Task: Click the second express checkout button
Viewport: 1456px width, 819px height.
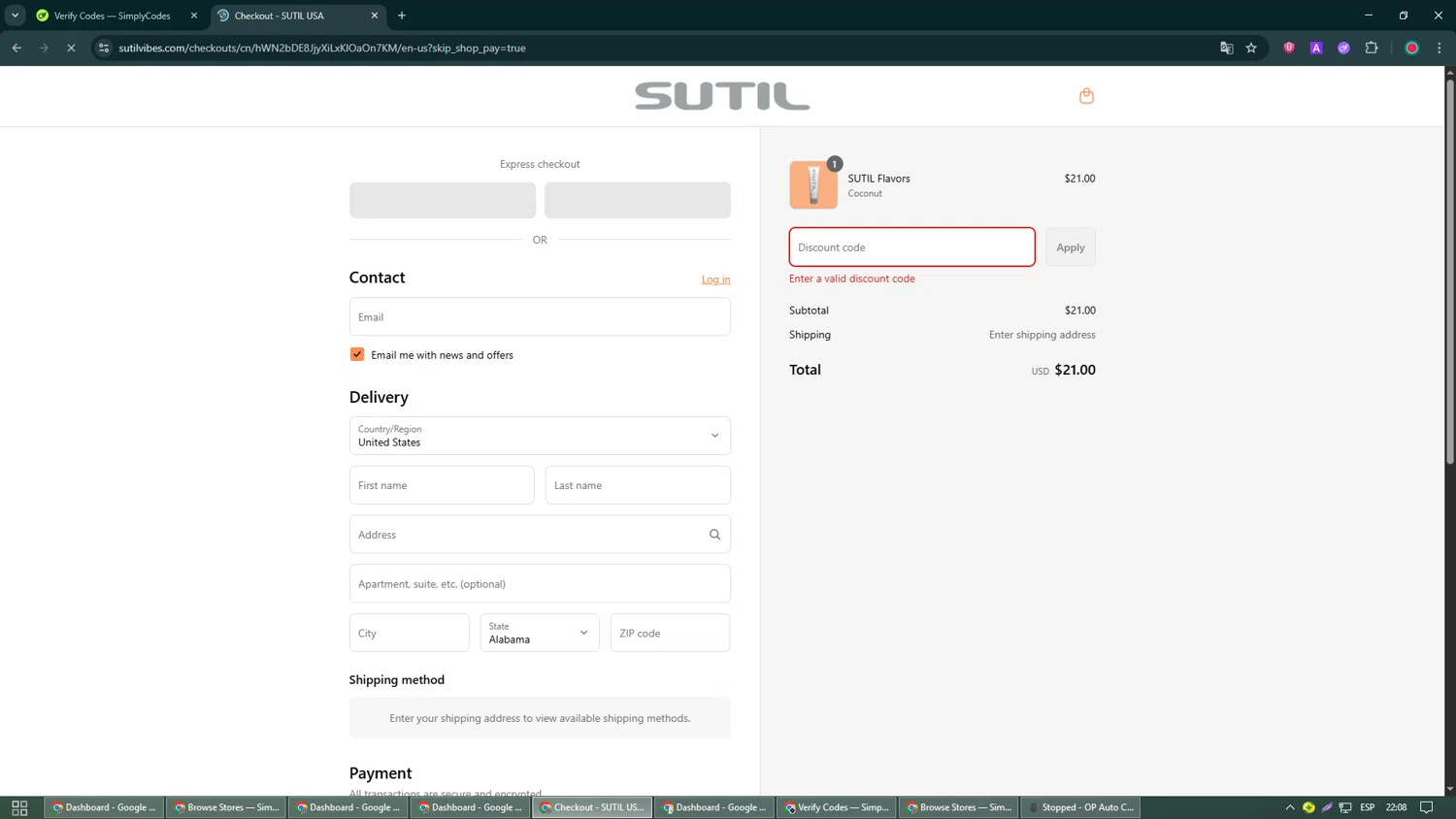Action: tap(638, 200)
